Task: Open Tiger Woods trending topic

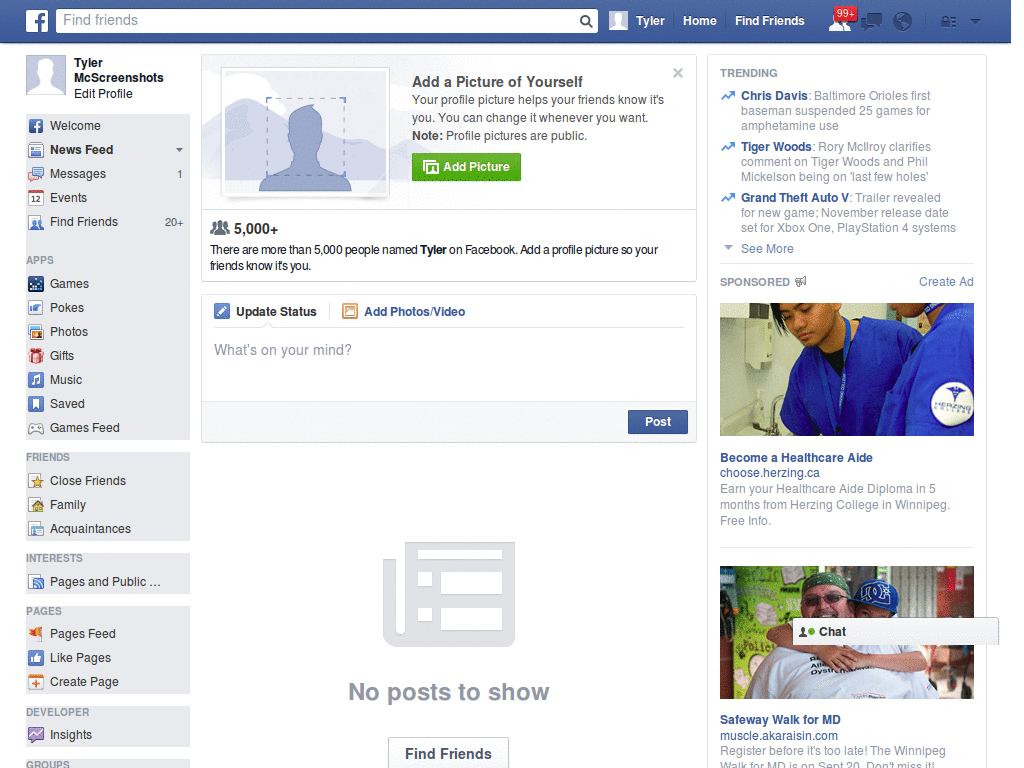Action: click(776, 147)
